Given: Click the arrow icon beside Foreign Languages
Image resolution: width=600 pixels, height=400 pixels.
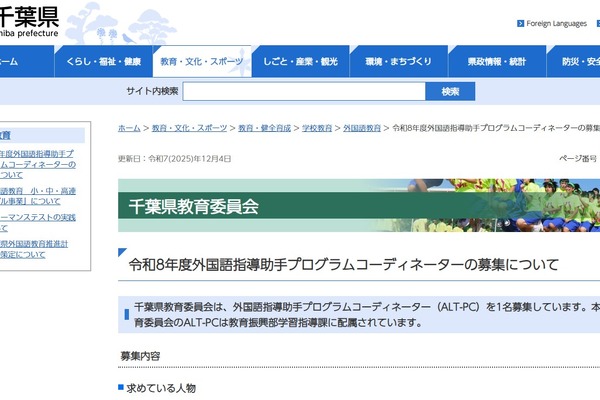Looking at the screenshot, I should [x=520, y=24].
